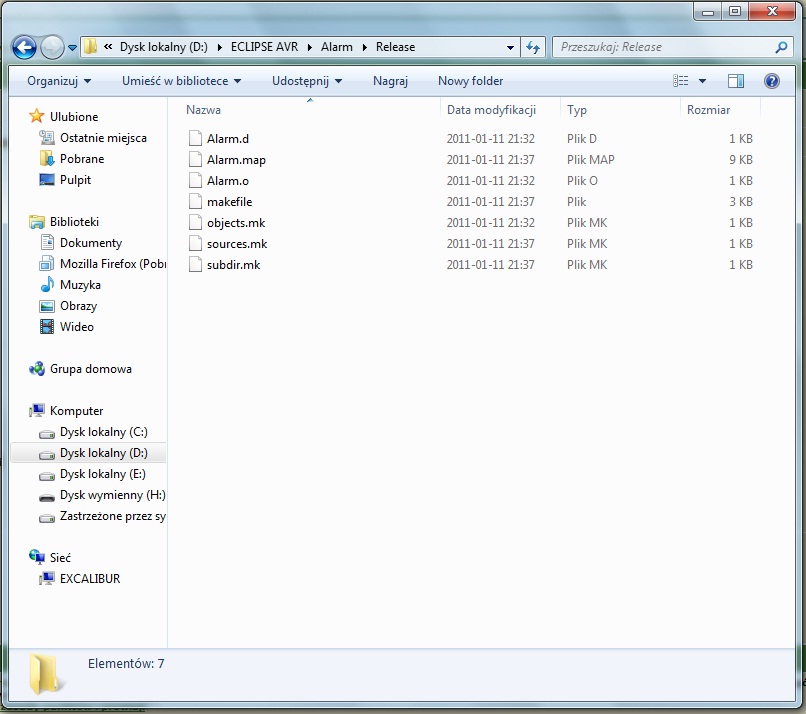Open Help with question mark icon
This screenshot has height=714, width=806.
[772, 81]
